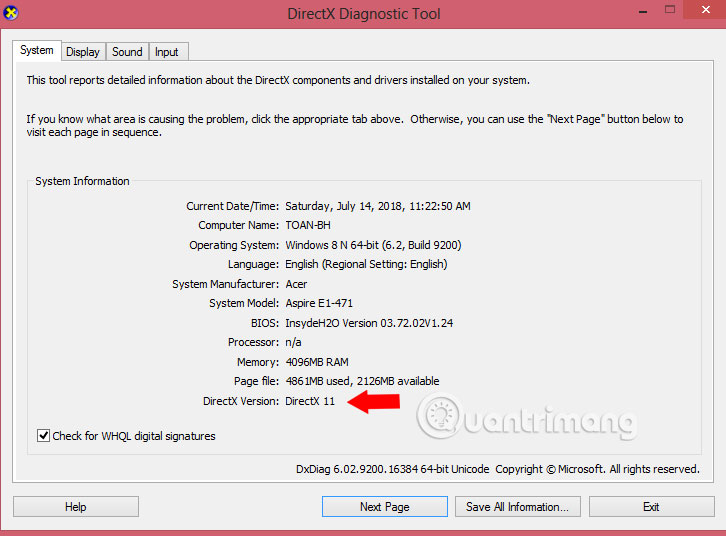Click the 'Copyright © Microsoft. All rights reserved.' text
Image resolution: width=726 pixels, height=536 pixels.
(597, 469)
